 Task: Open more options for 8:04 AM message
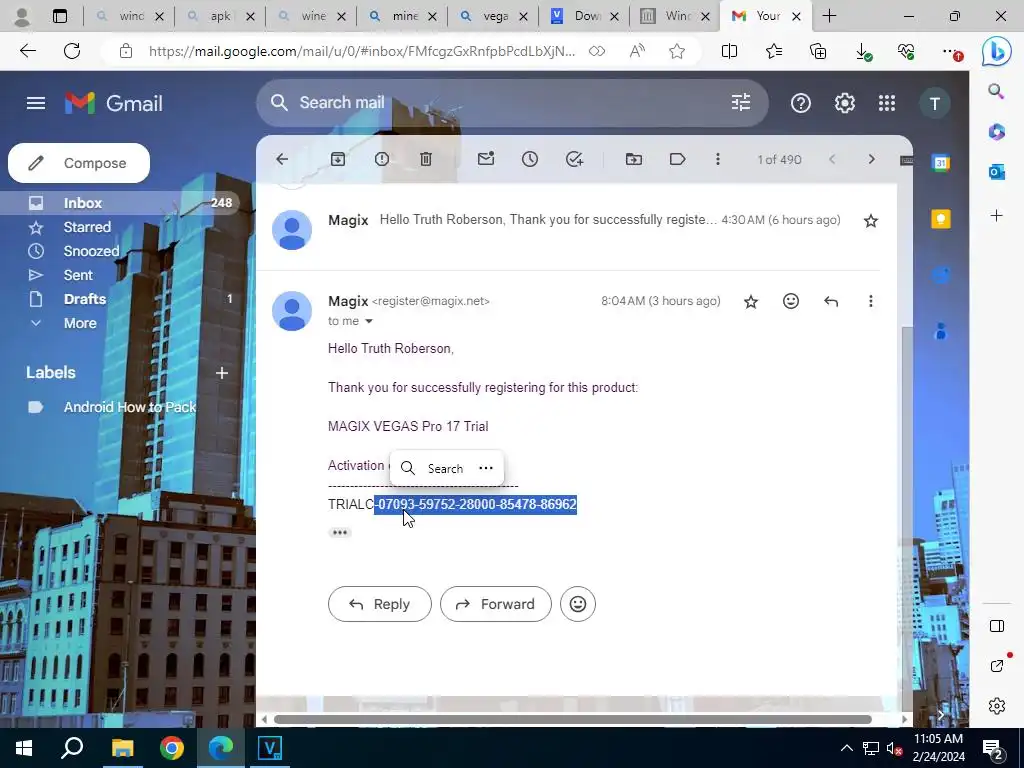(x=871, y=301)
